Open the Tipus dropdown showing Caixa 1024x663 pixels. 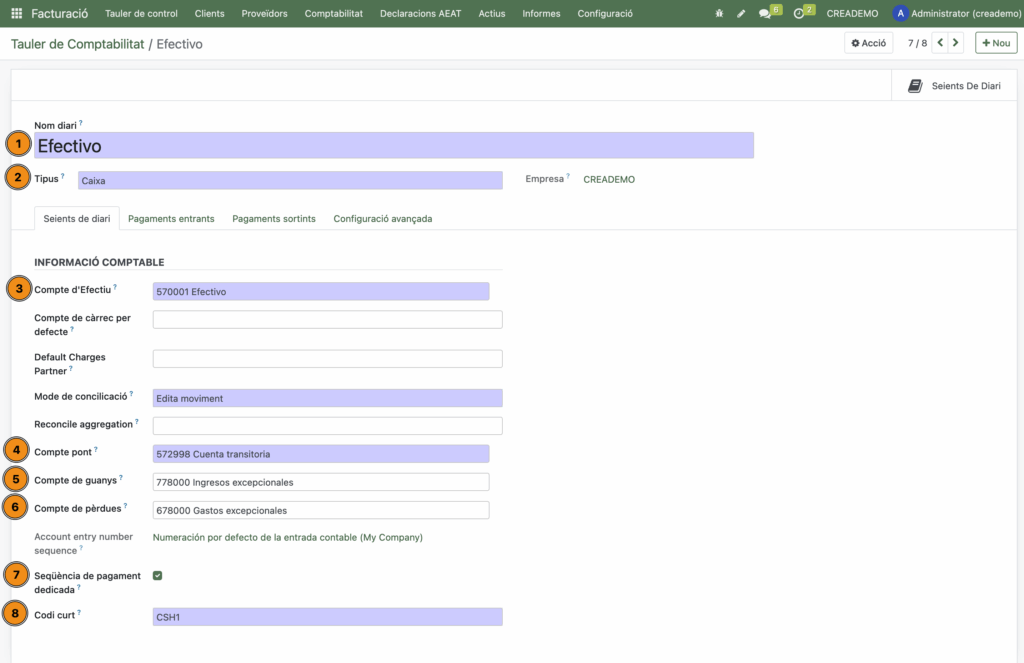pos(290,181)
